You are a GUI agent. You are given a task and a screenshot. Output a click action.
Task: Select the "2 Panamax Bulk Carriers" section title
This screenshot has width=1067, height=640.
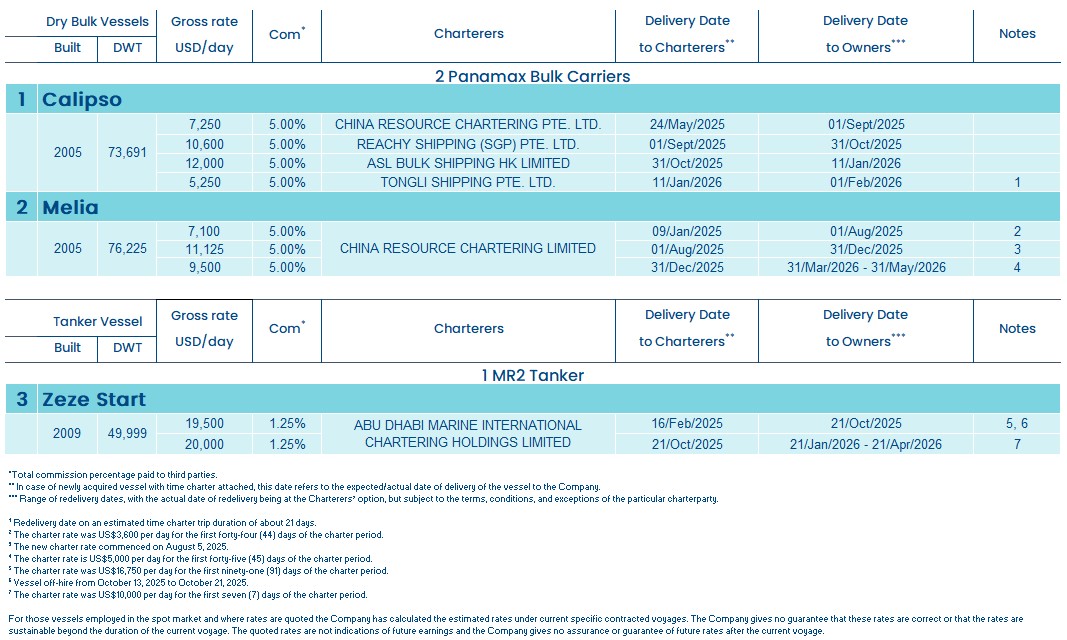[x=532, y=76]
